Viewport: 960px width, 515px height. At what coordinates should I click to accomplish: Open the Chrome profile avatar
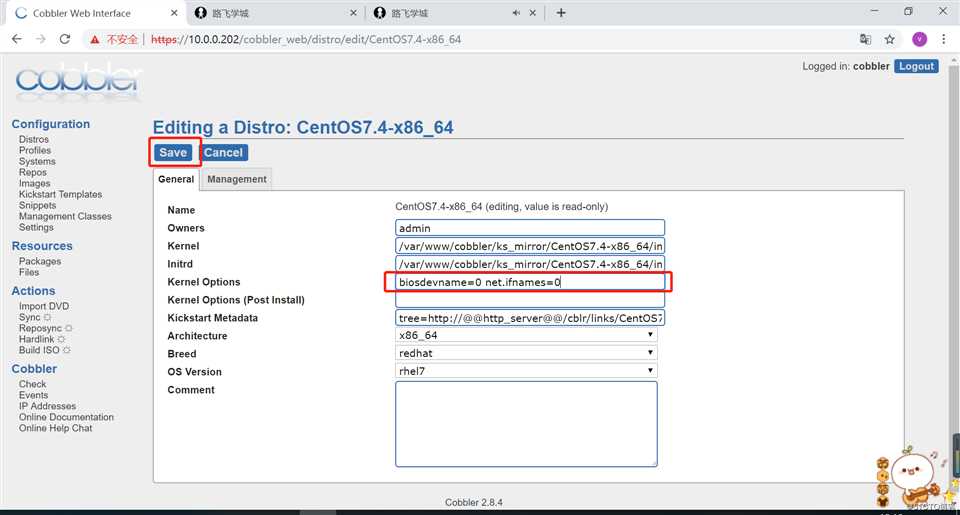919,39
